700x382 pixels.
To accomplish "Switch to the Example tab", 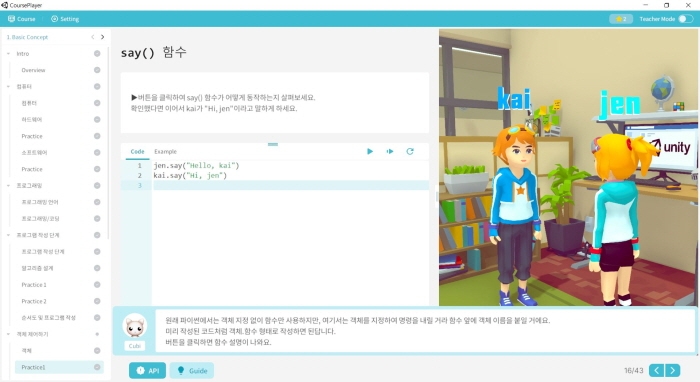I will (165, 152).
